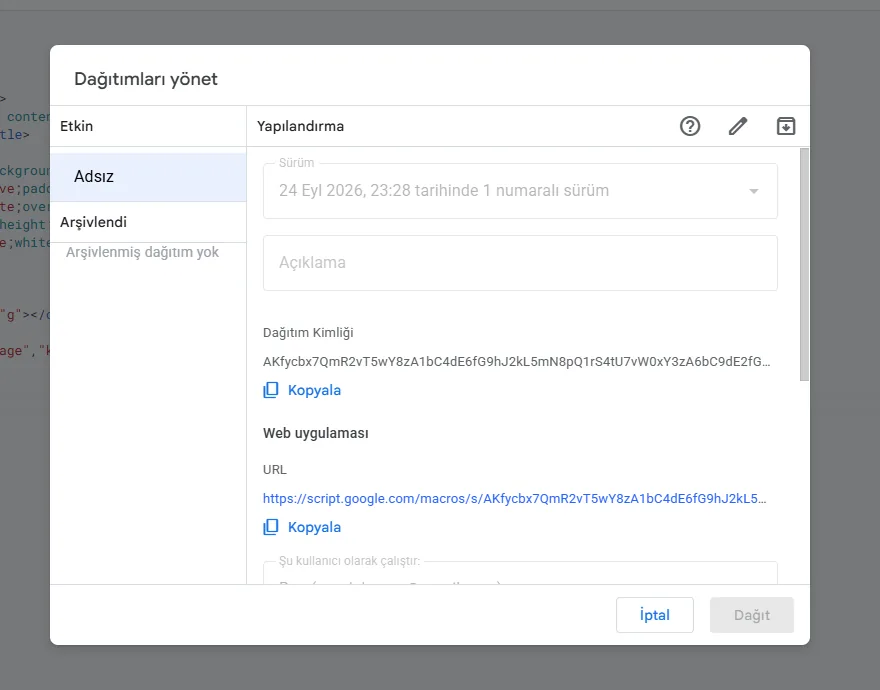Click the Dağıtım Kimliği ID text
This screenshot has height=690, width=880.
tap(516, 362)
